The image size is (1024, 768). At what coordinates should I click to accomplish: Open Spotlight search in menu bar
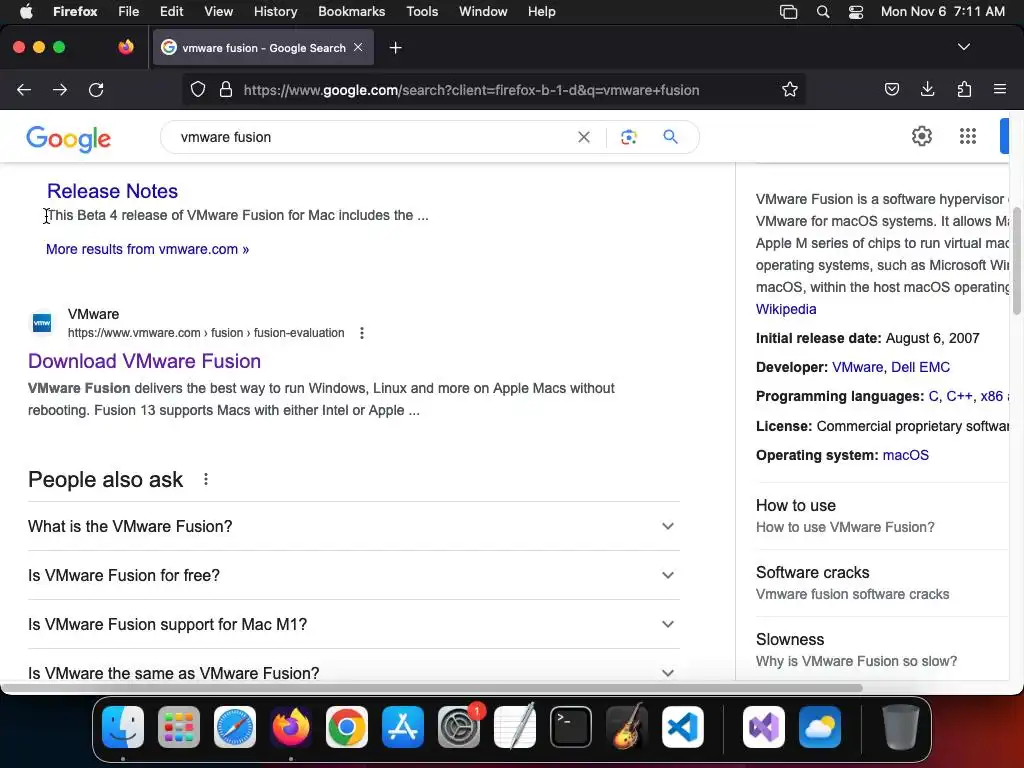tap(823, 12)
